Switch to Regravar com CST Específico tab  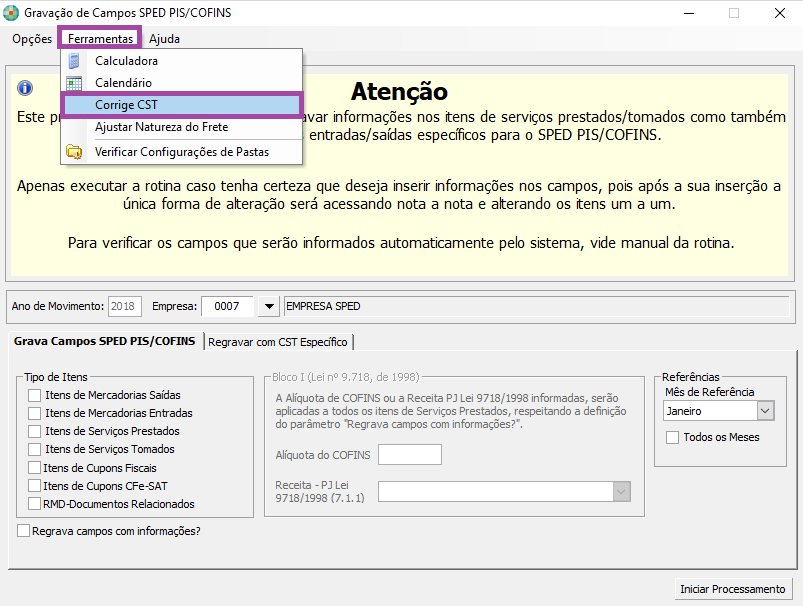click(x=278, y=342)
